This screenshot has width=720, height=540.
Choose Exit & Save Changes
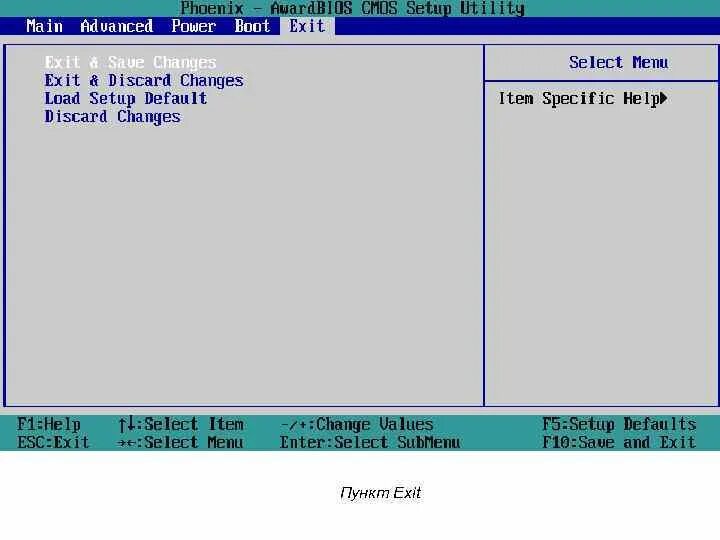pos(130,62)
